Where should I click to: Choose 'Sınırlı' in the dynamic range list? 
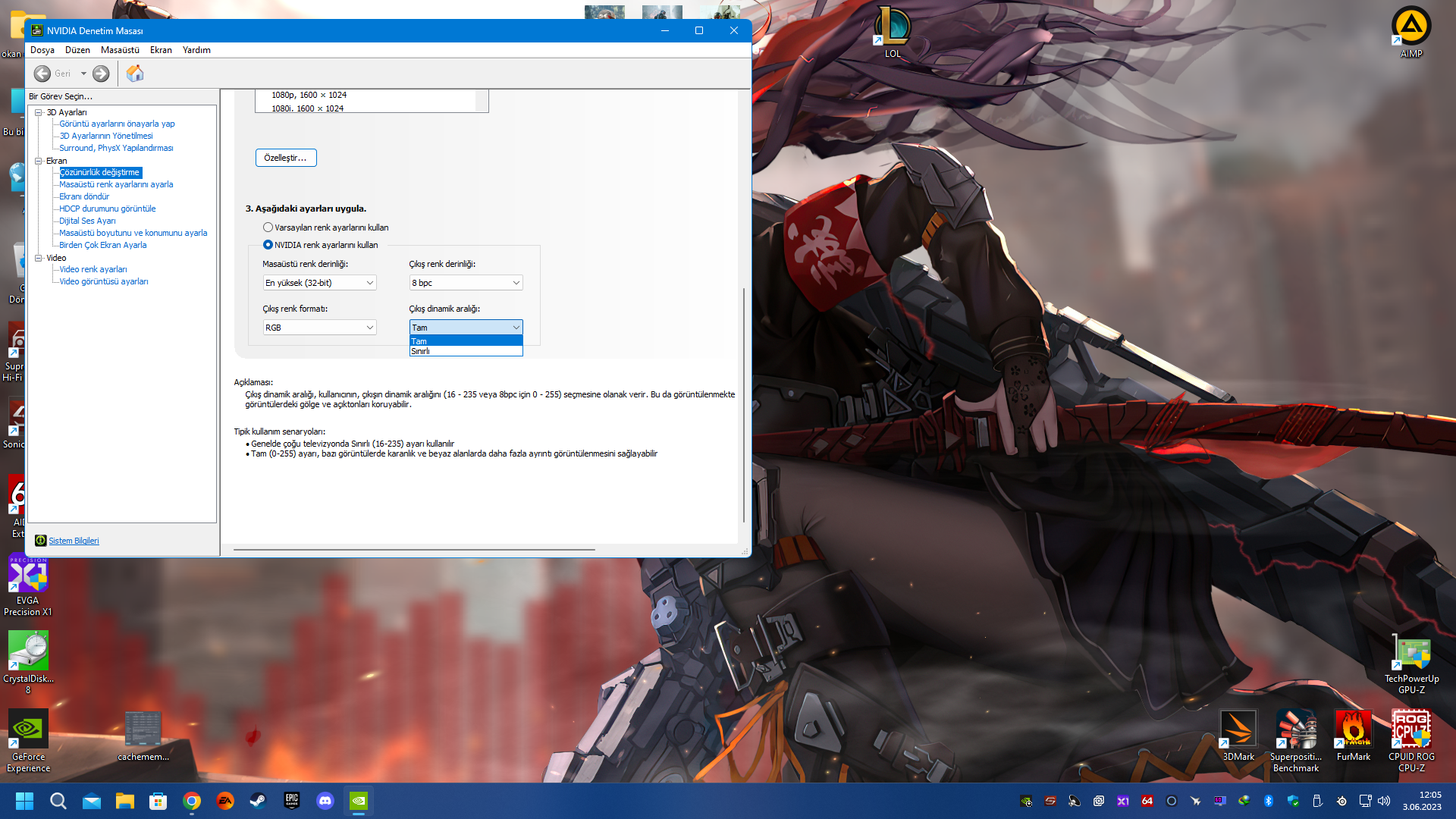421,351
